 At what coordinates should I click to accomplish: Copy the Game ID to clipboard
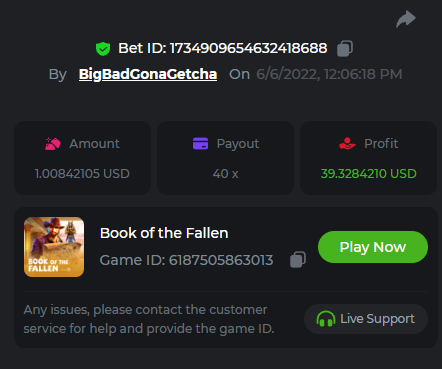pyautogui.click(x=298, y=259)
